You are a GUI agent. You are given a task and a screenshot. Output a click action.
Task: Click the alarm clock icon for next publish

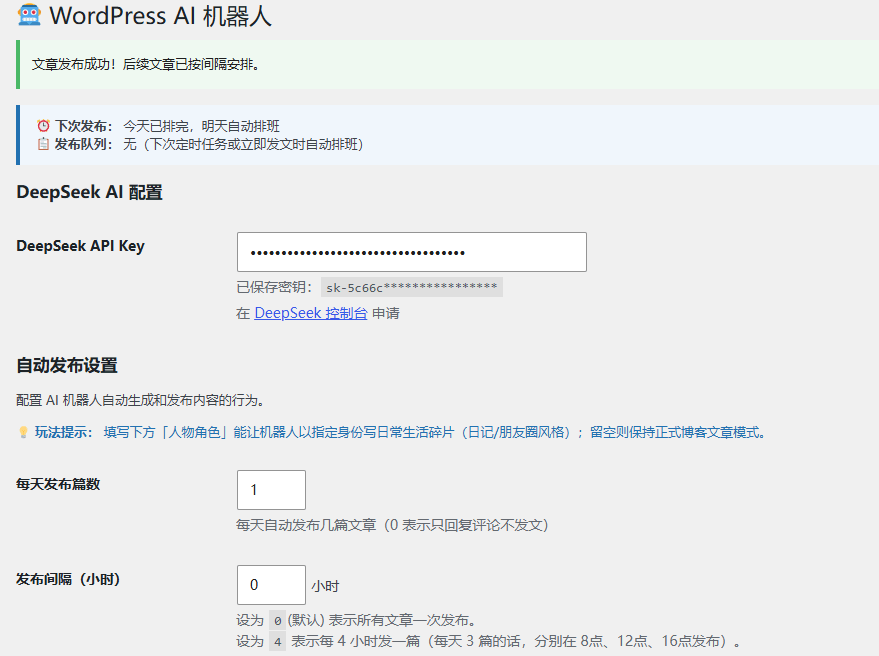pos(43,126)
